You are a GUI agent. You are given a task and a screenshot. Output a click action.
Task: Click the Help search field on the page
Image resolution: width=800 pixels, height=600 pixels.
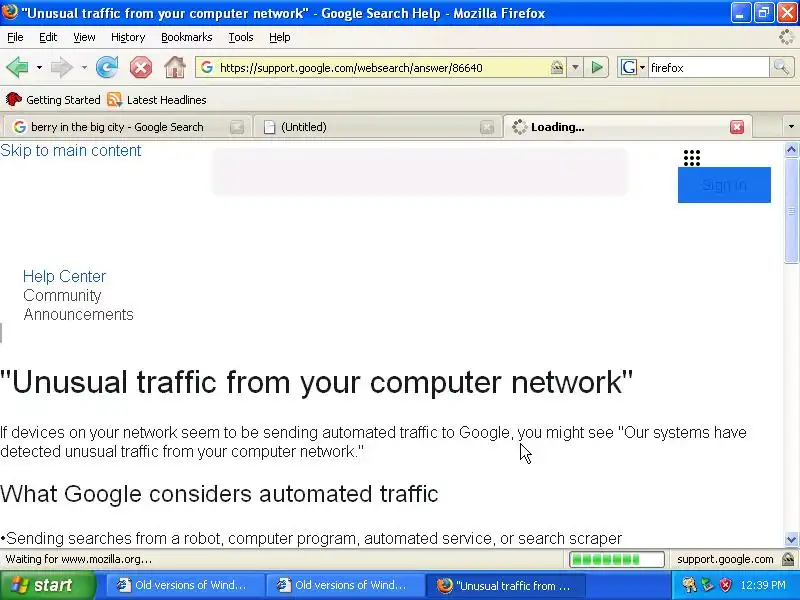coord(419,171)
